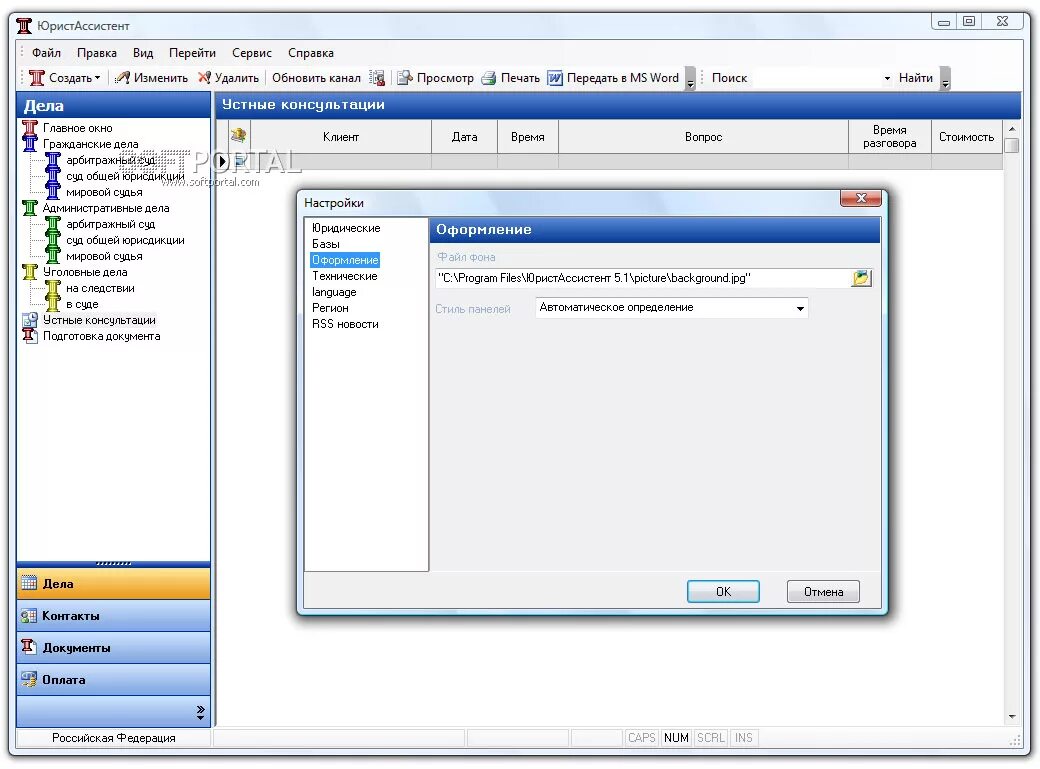Click the Поиск search input field

(x=816, y=78)
